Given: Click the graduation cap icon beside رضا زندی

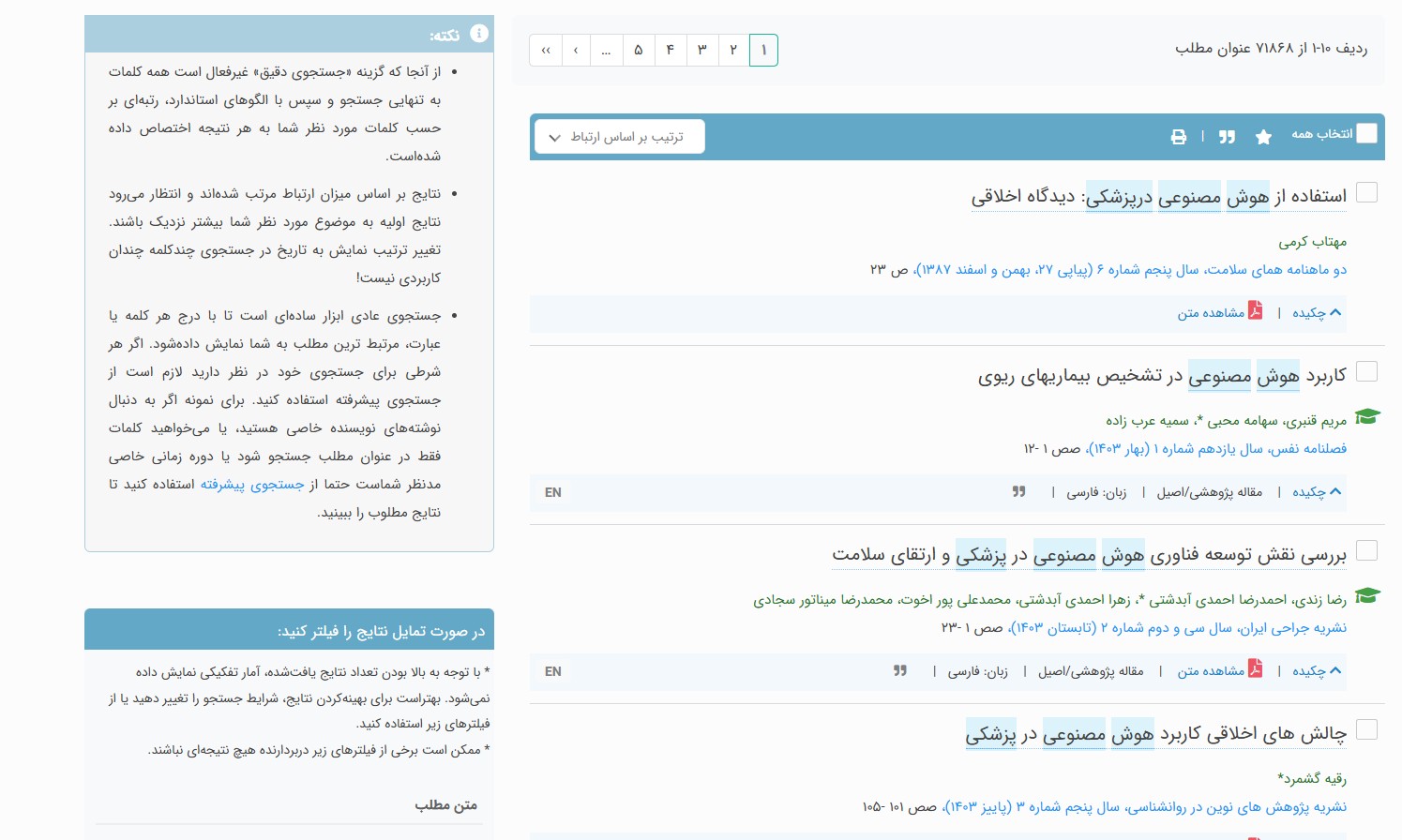Looking at the screenshot, I should point(1367,595).
